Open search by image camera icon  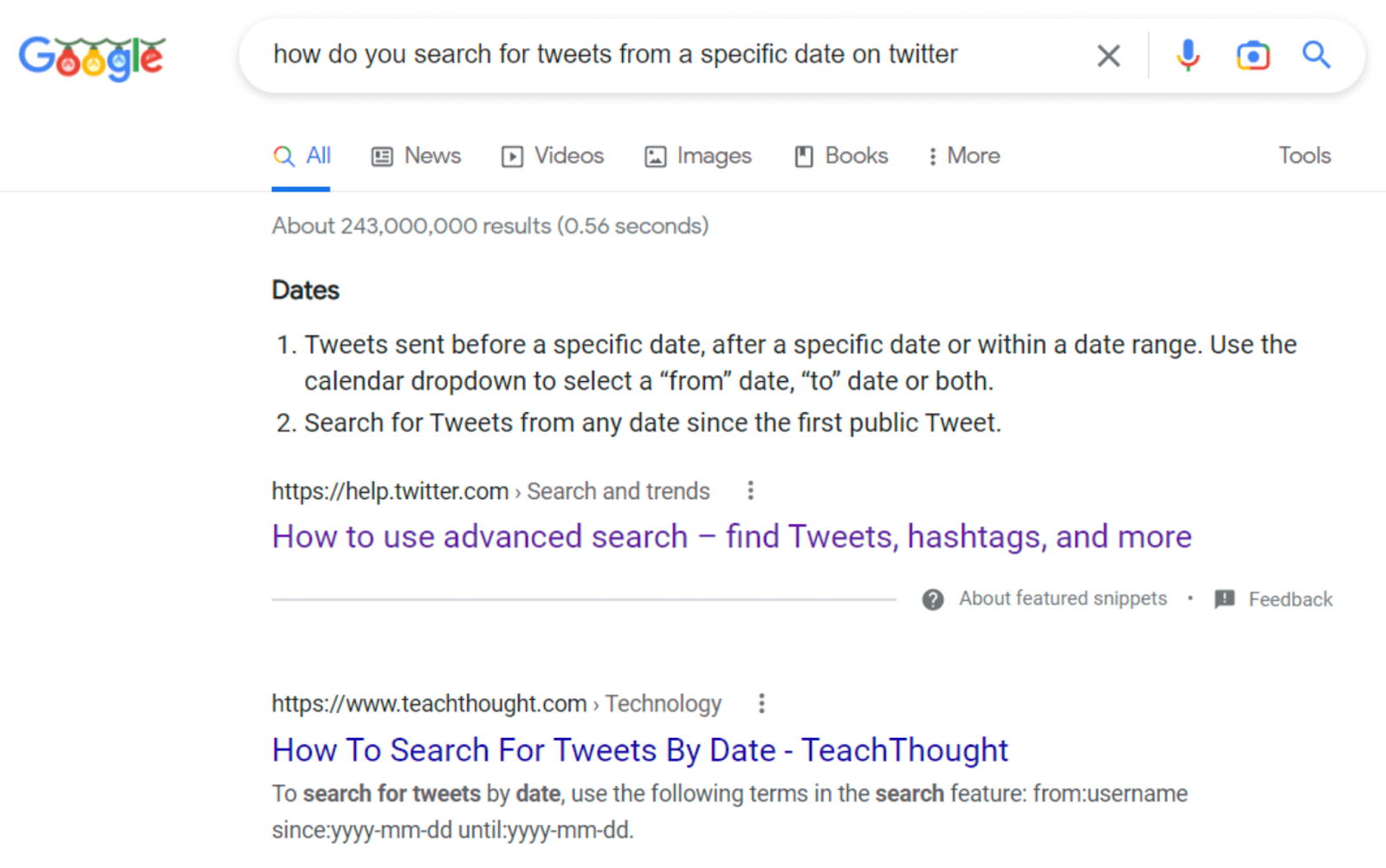(x=1253, y=55)
